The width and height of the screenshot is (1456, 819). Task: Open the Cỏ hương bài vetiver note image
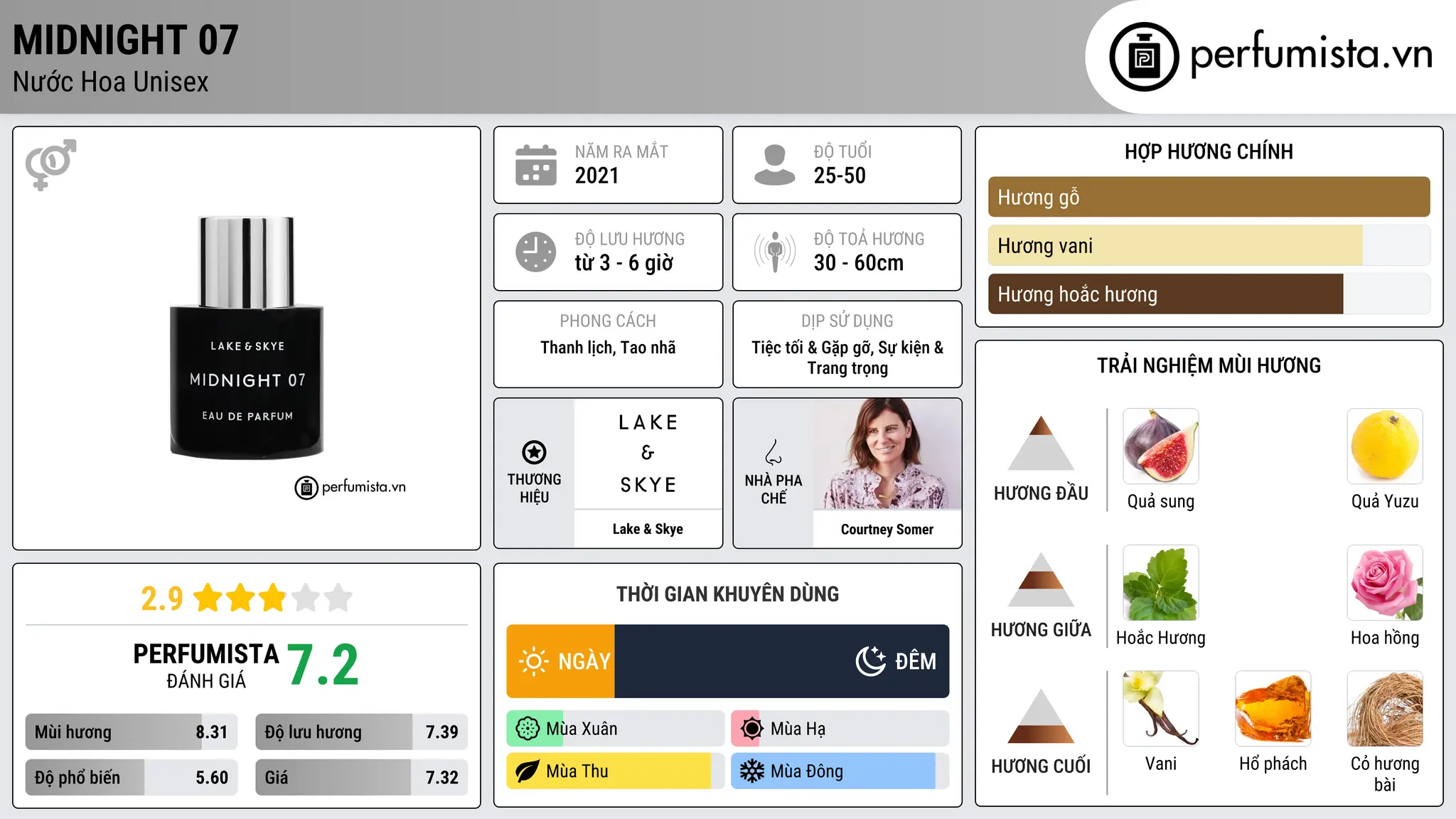[1385, 709]
